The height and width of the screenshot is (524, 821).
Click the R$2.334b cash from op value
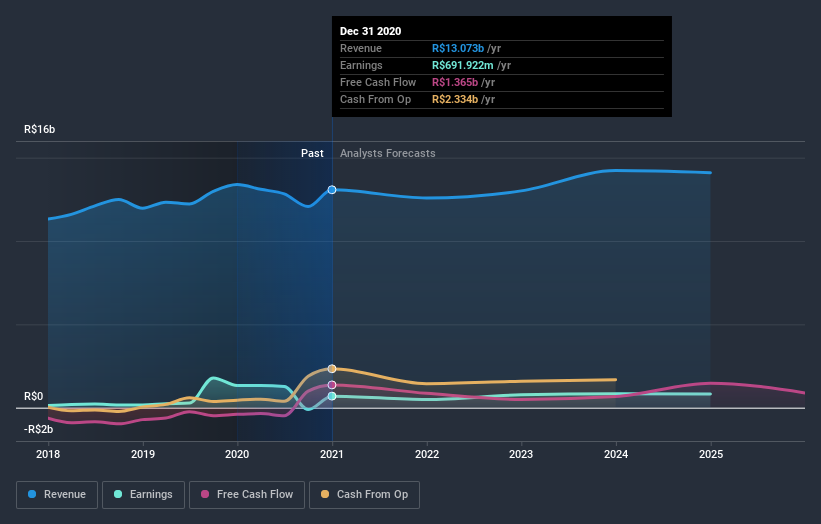click(454, 99)
